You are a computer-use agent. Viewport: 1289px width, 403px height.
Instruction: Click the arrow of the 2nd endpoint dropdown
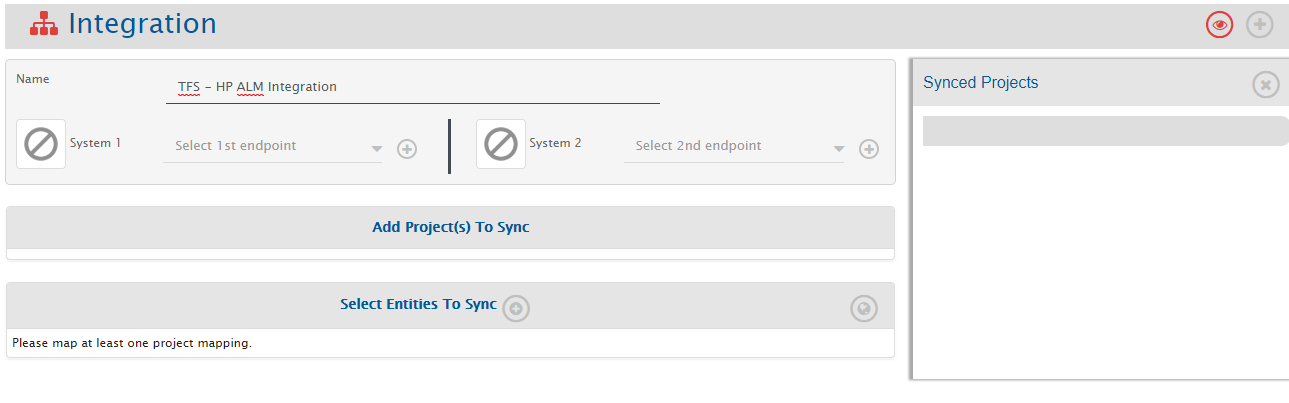pos(838,149)
